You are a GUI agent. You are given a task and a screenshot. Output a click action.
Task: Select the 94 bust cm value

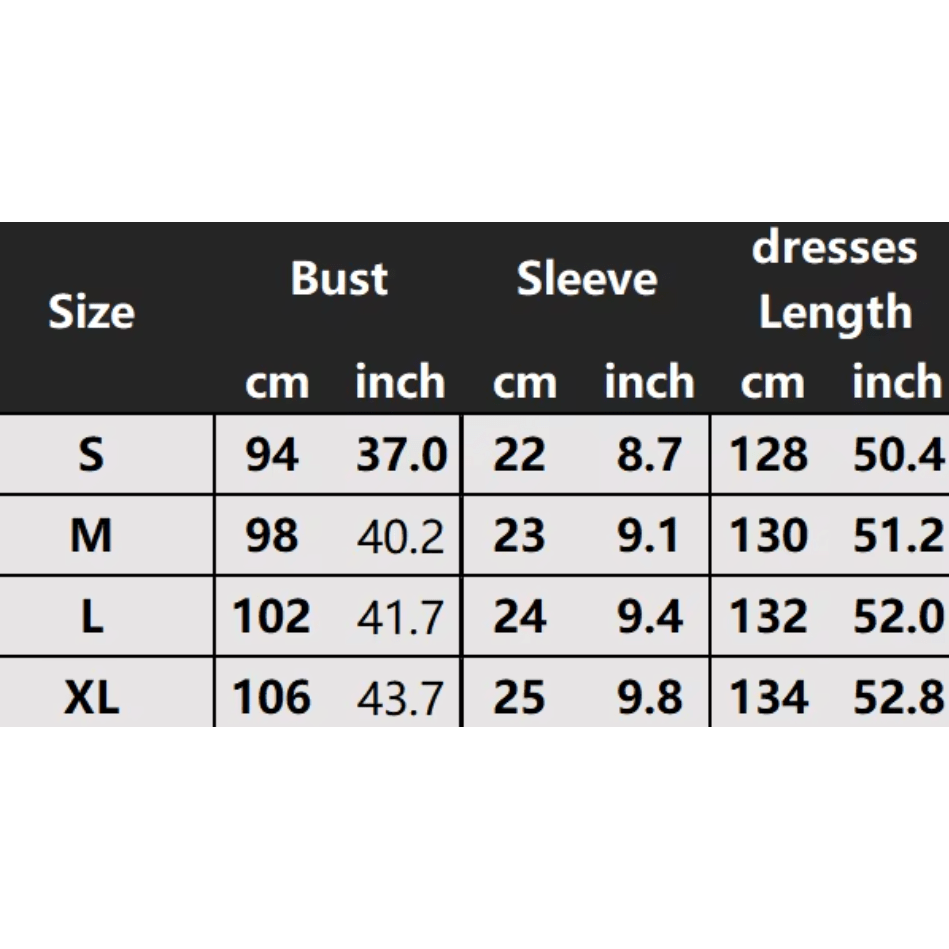(272, 456)
